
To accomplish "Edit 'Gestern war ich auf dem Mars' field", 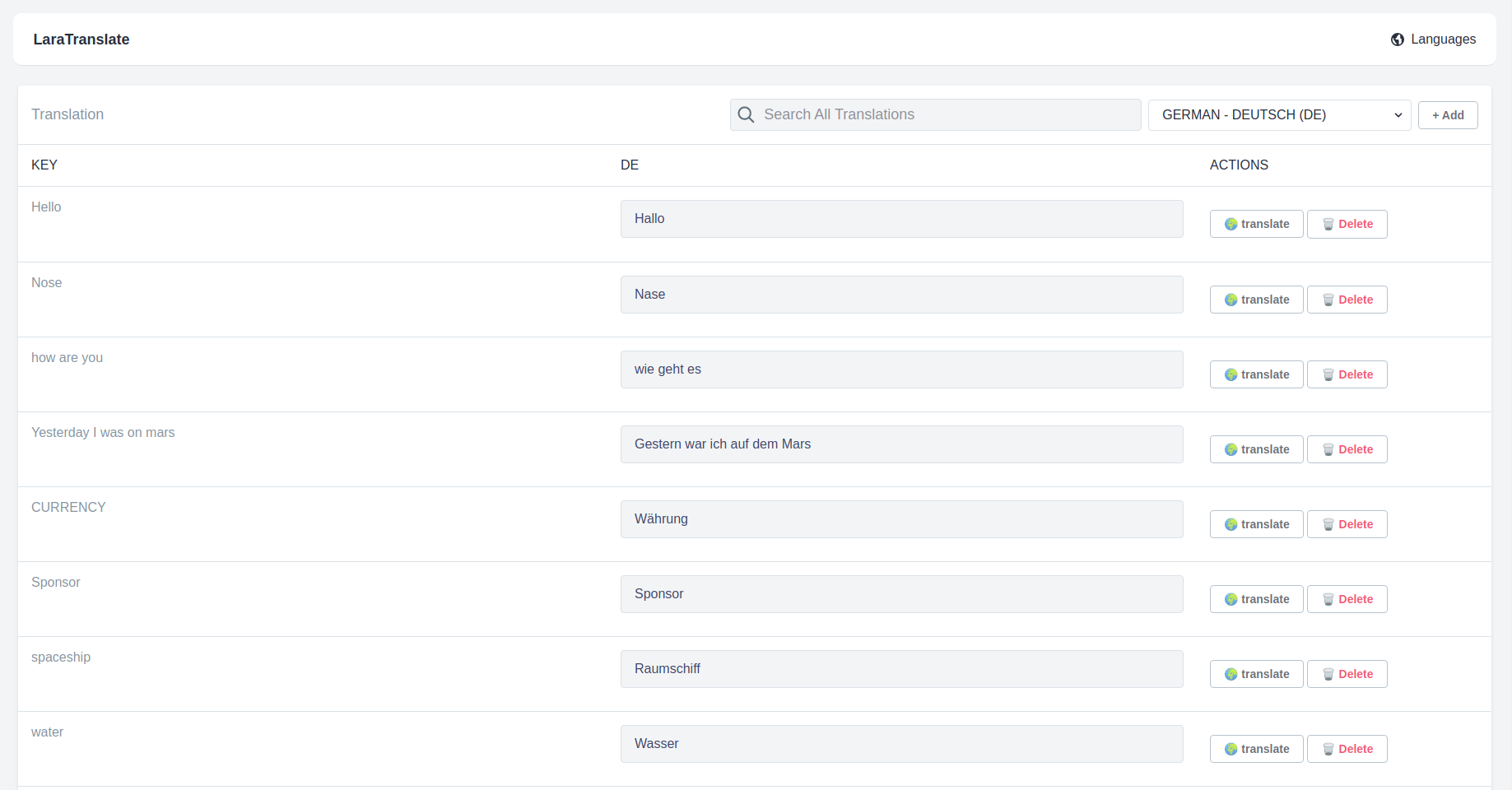I will click(902, 444).
